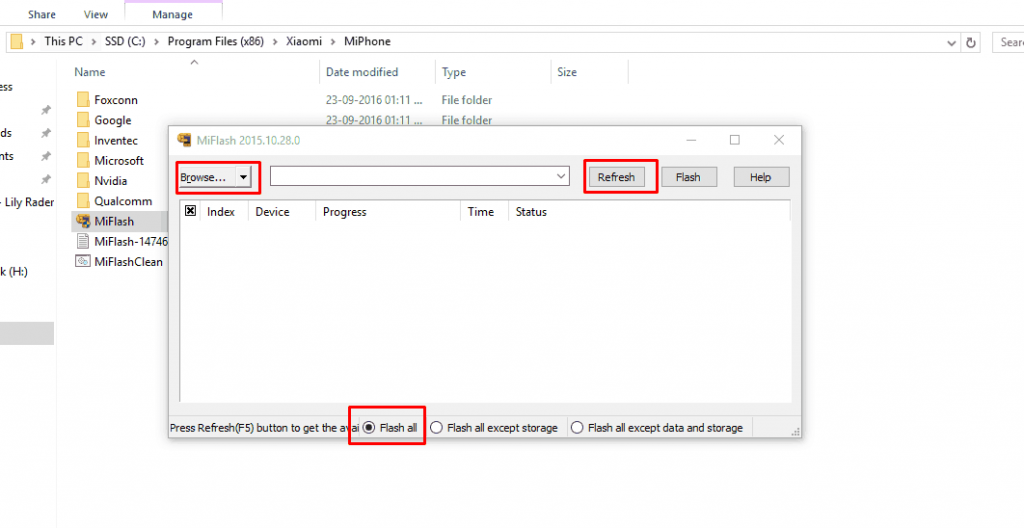Sort files by the Name column
Screen dimensions: 1024x528
89,72
